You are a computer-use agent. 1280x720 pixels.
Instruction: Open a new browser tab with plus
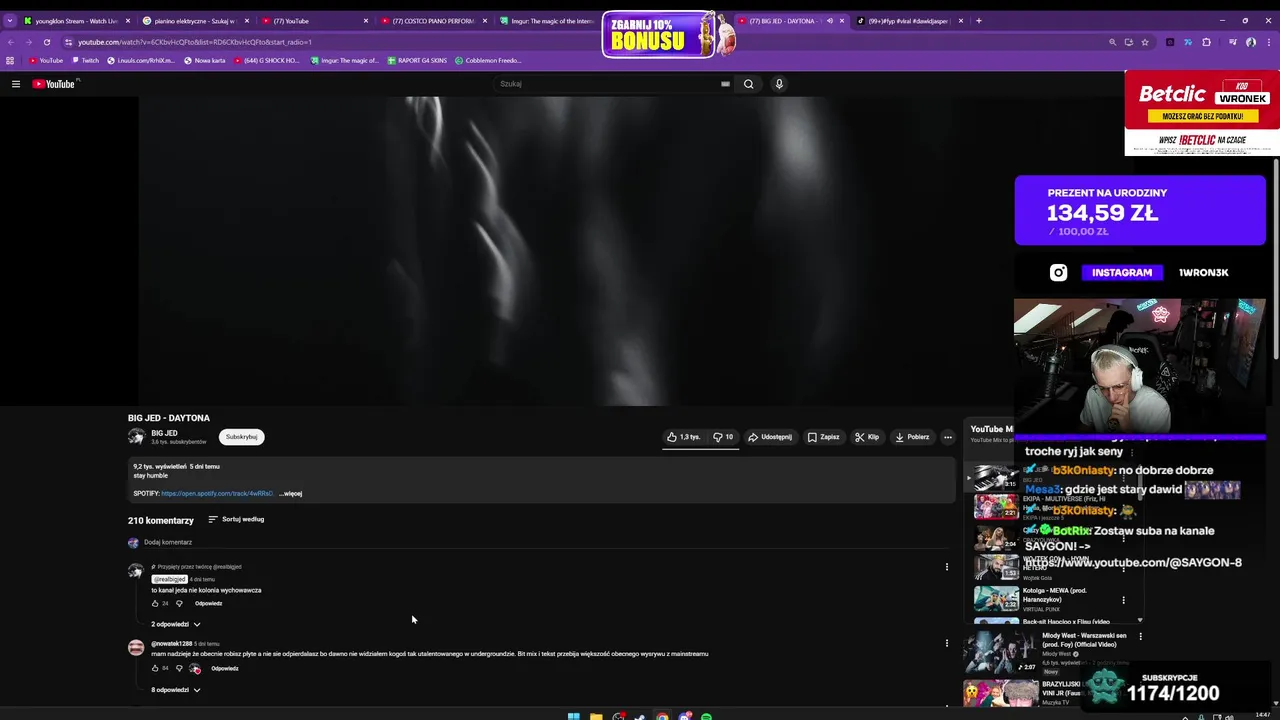pyautogui.click(x=978, y=21)
